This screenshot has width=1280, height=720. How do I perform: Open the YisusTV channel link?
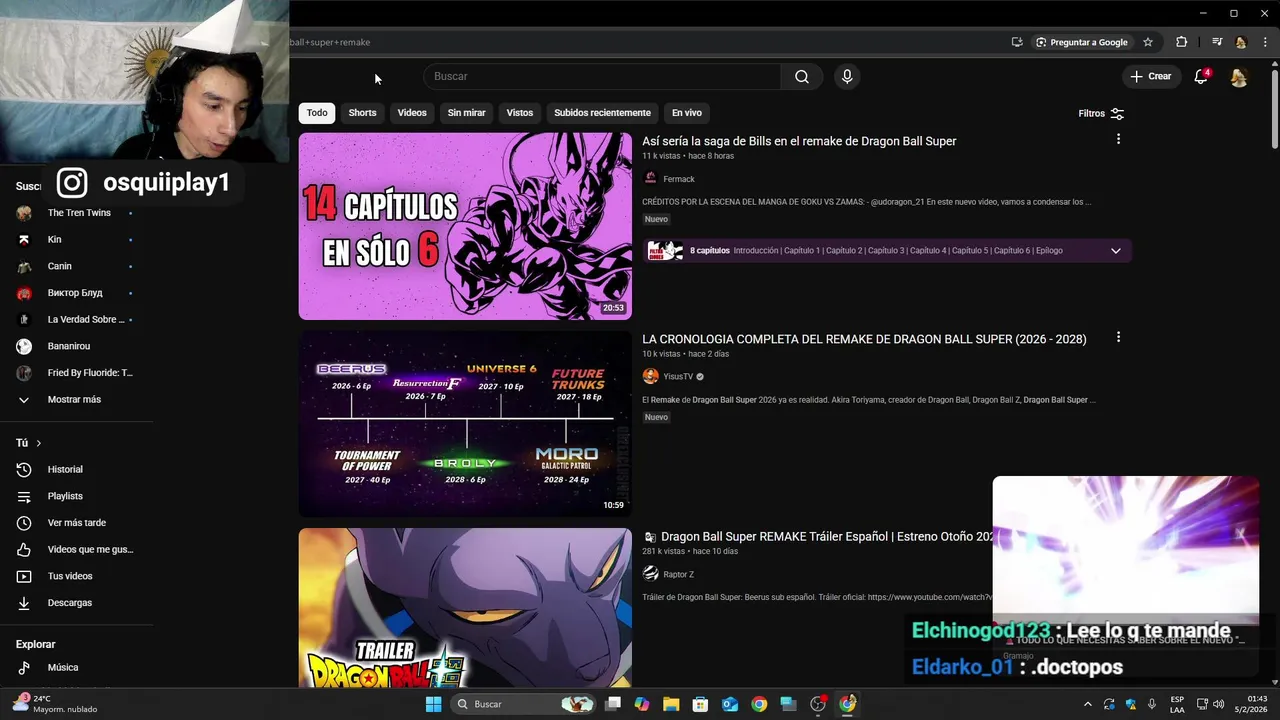point(677,377)
